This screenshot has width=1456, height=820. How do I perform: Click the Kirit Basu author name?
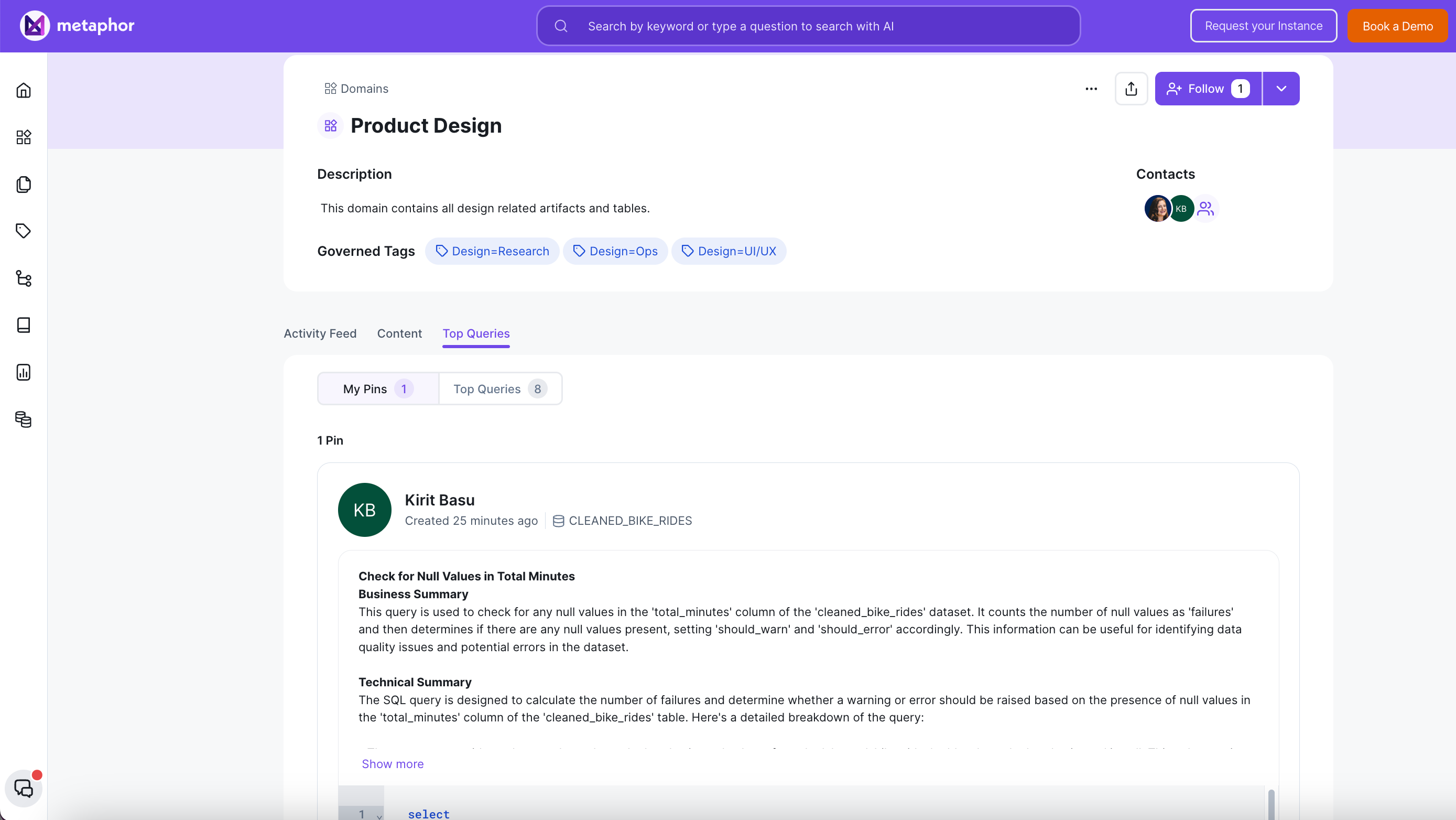click(440, 500)
